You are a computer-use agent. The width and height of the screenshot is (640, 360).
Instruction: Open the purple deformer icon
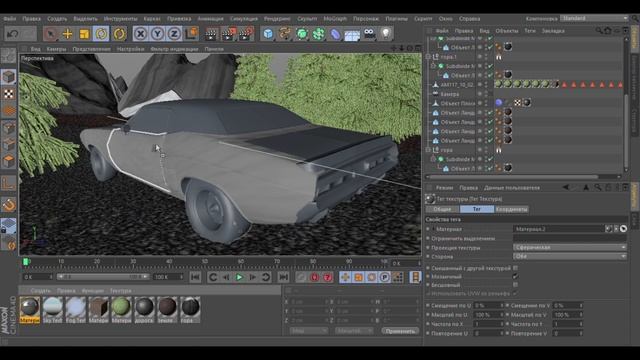pyautogui.click(x=335, y=33)
